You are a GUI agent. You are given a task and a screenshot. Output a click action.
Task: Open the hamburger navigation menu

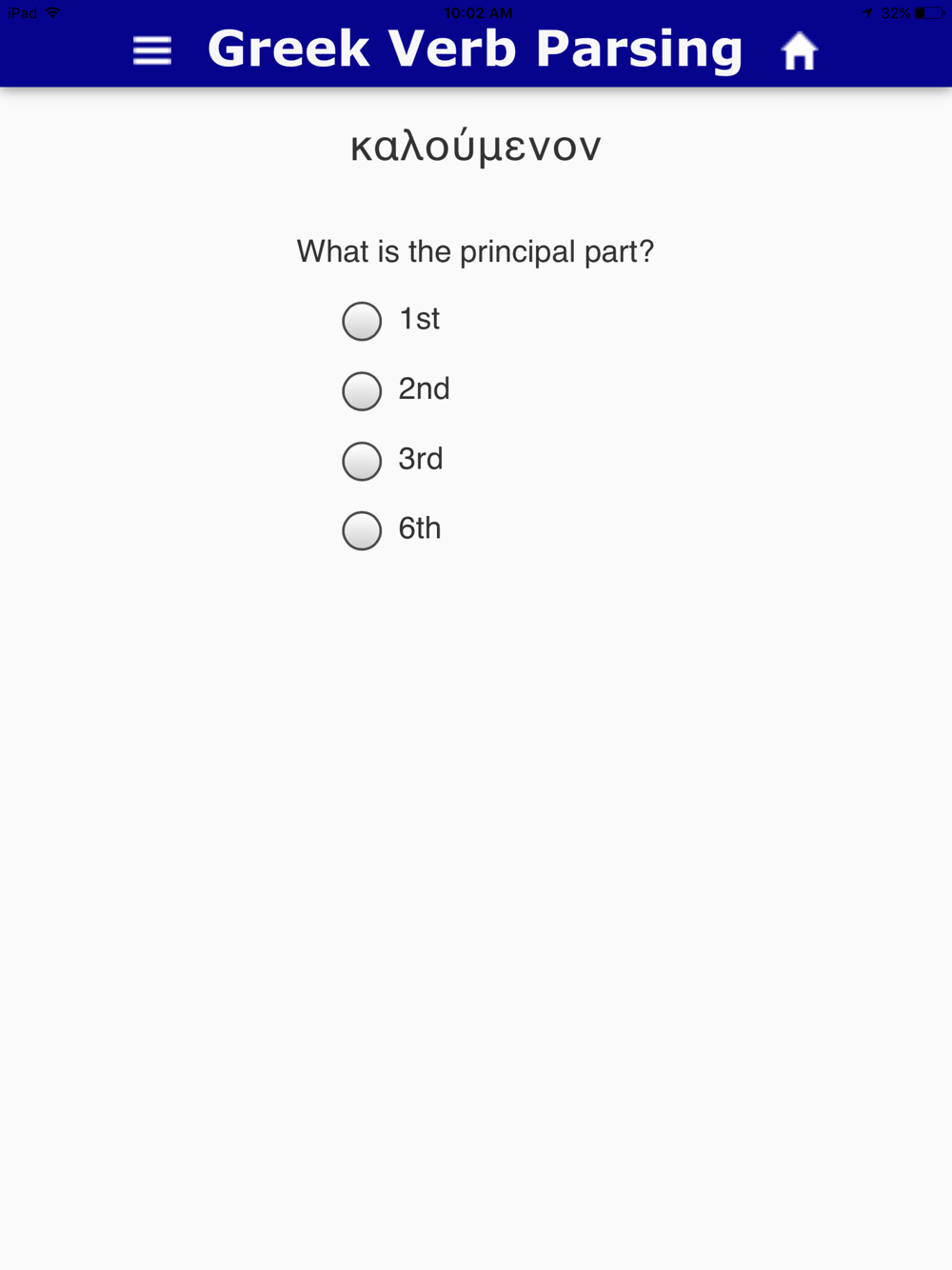pyautogui.click(x=152, y=50)
